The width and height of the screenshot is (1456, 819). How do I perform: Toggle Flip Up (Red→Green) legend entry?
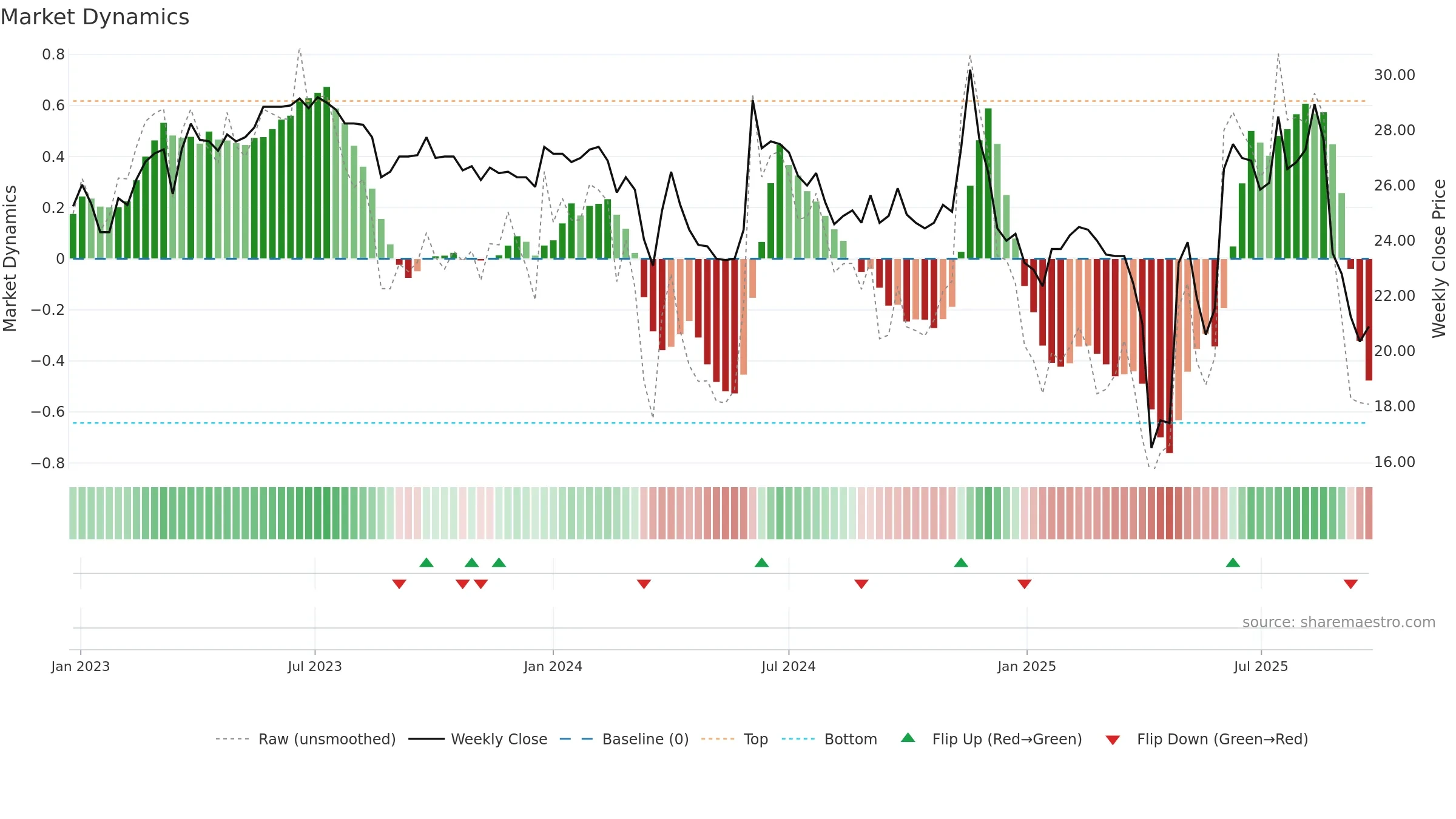coord(991,739)
